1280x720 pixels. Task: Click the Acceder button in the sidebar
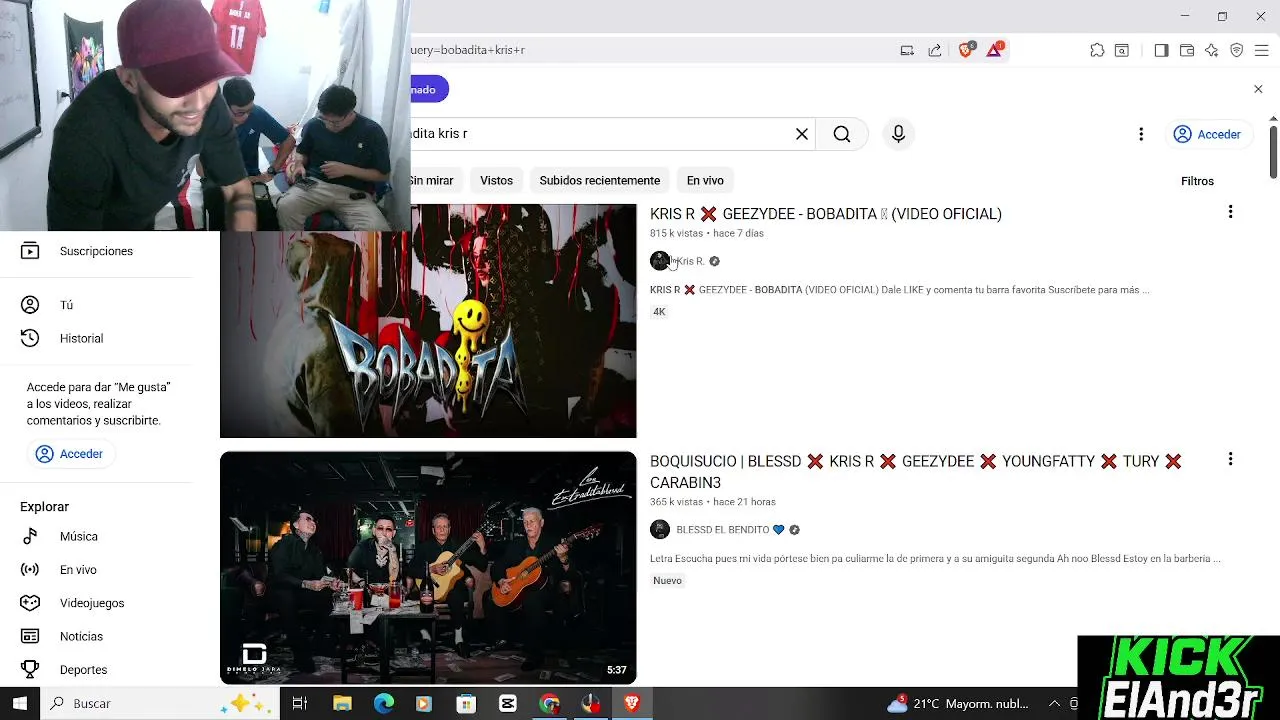tap(70, 454)
